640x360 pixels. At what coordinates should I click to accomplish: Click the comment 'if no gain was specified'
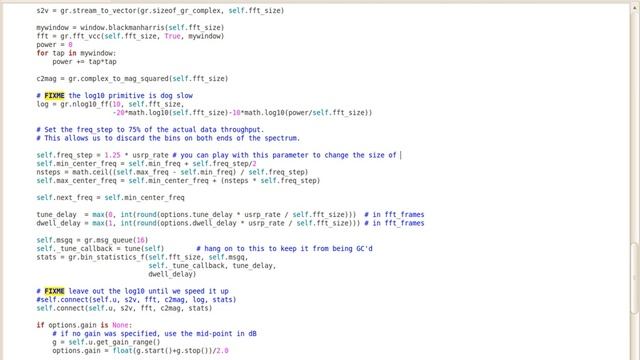[x=154, y=334]
